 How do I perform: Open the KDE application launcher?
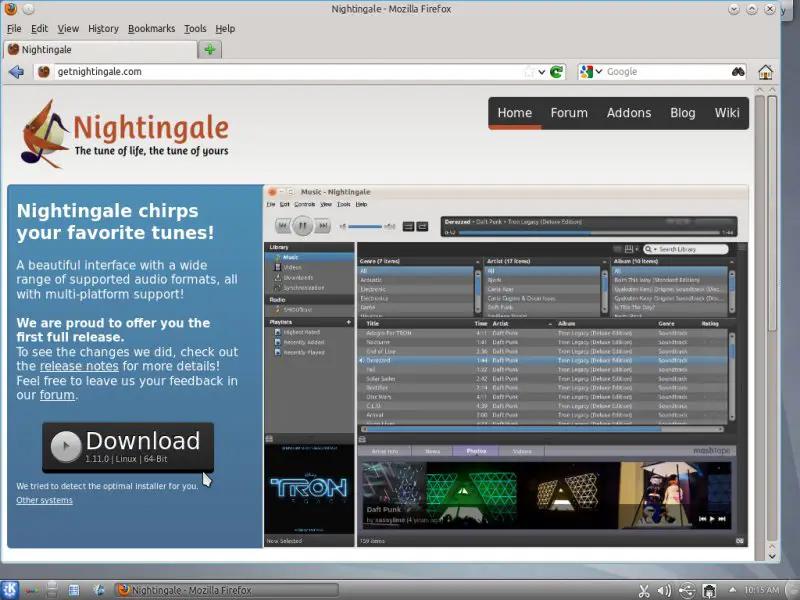[10, 590]
